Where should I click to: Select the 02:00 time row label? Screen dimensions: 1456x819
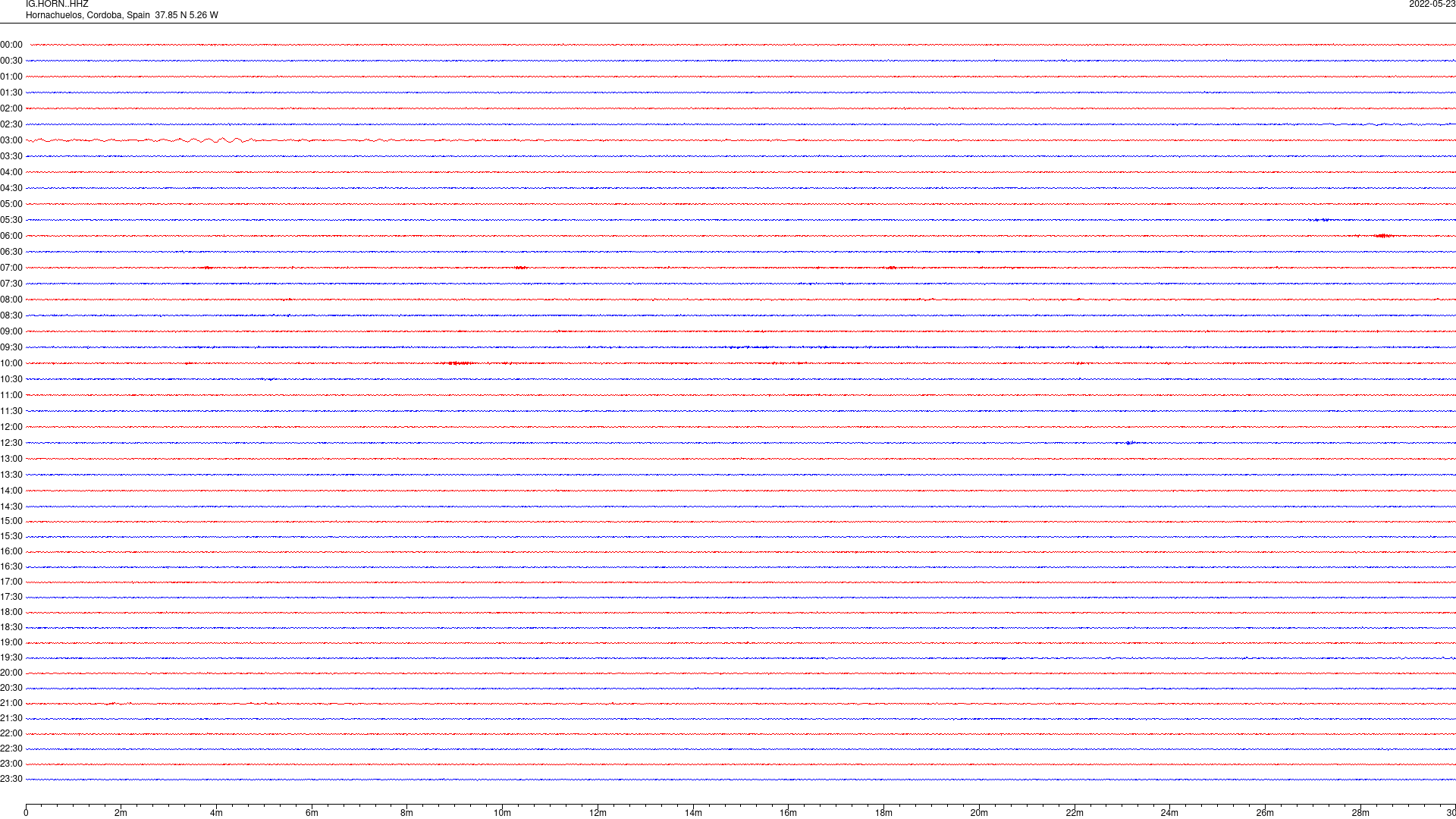[x=11, y=108]
